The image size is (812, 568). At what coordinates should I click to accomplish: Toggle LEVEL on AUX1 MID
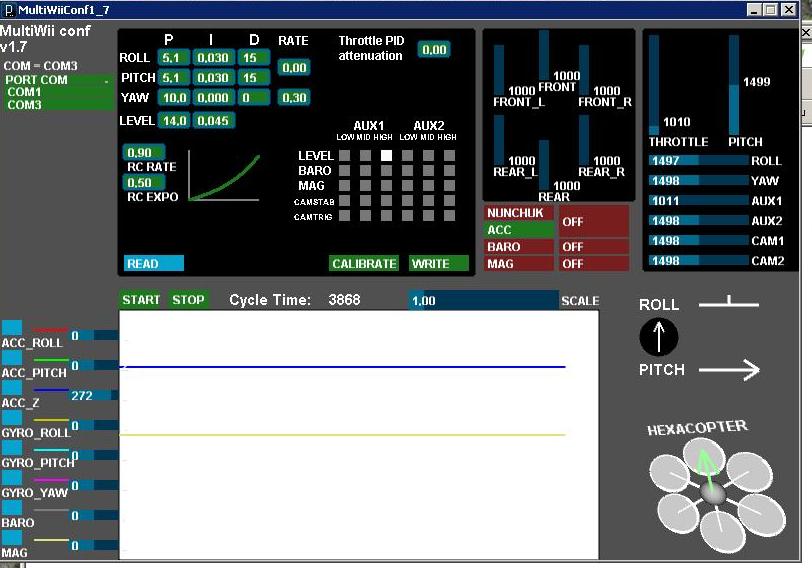[366, 155]
